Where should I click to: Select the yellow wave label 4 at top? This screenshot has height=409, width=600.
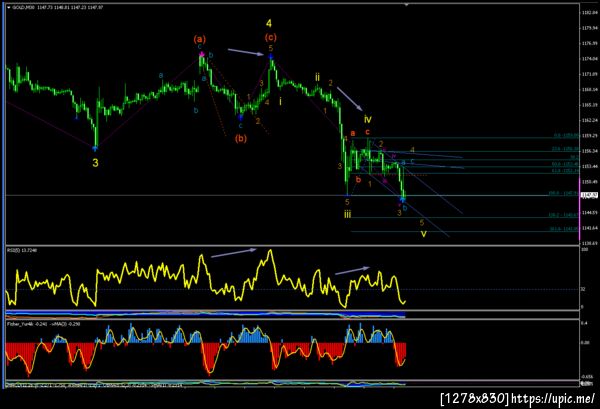(269, 24)
